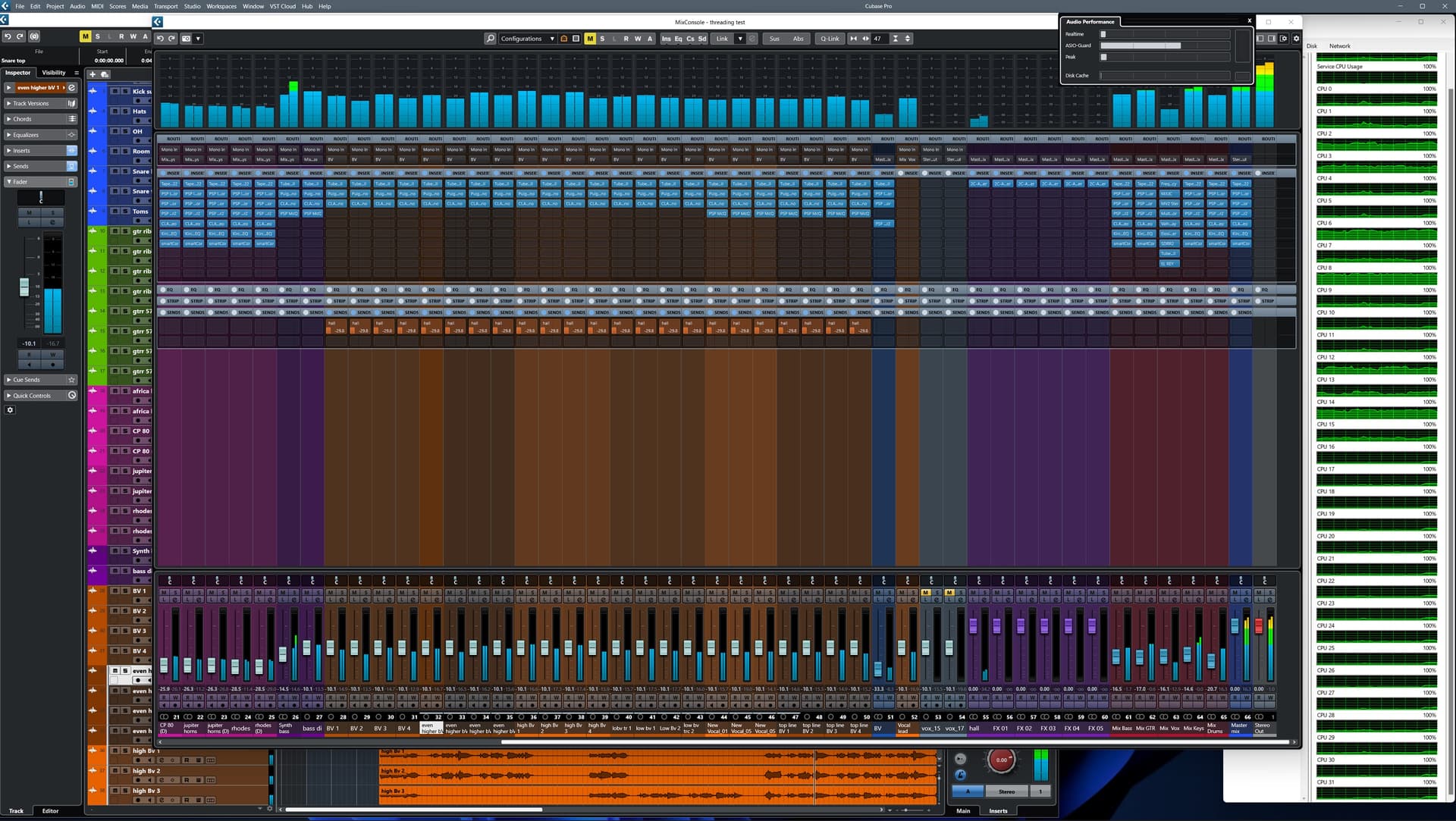
Task: Click the Inspector tabs menu icon
Action: [x=76, y=73]
